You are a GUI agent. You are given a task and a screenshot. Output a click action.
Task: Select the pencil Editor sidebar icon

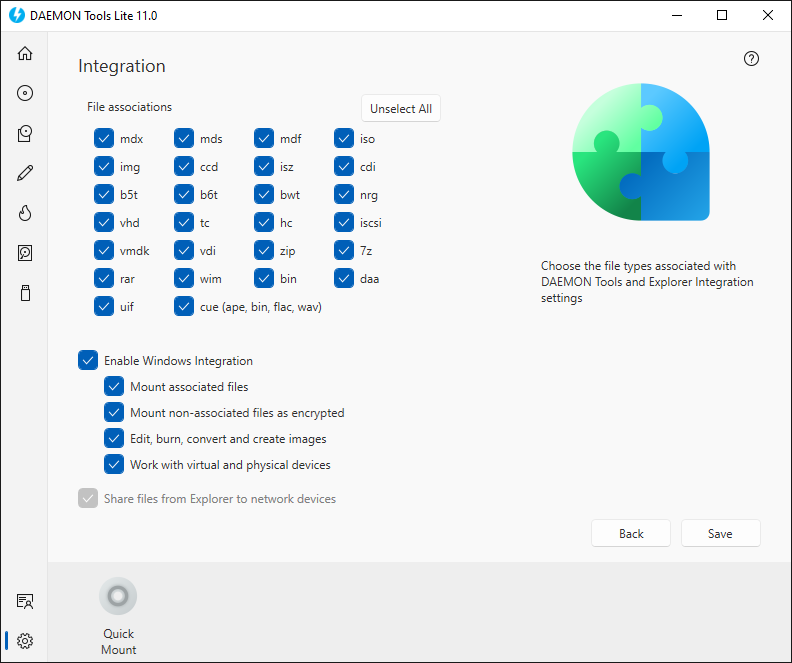pos(25,173)
